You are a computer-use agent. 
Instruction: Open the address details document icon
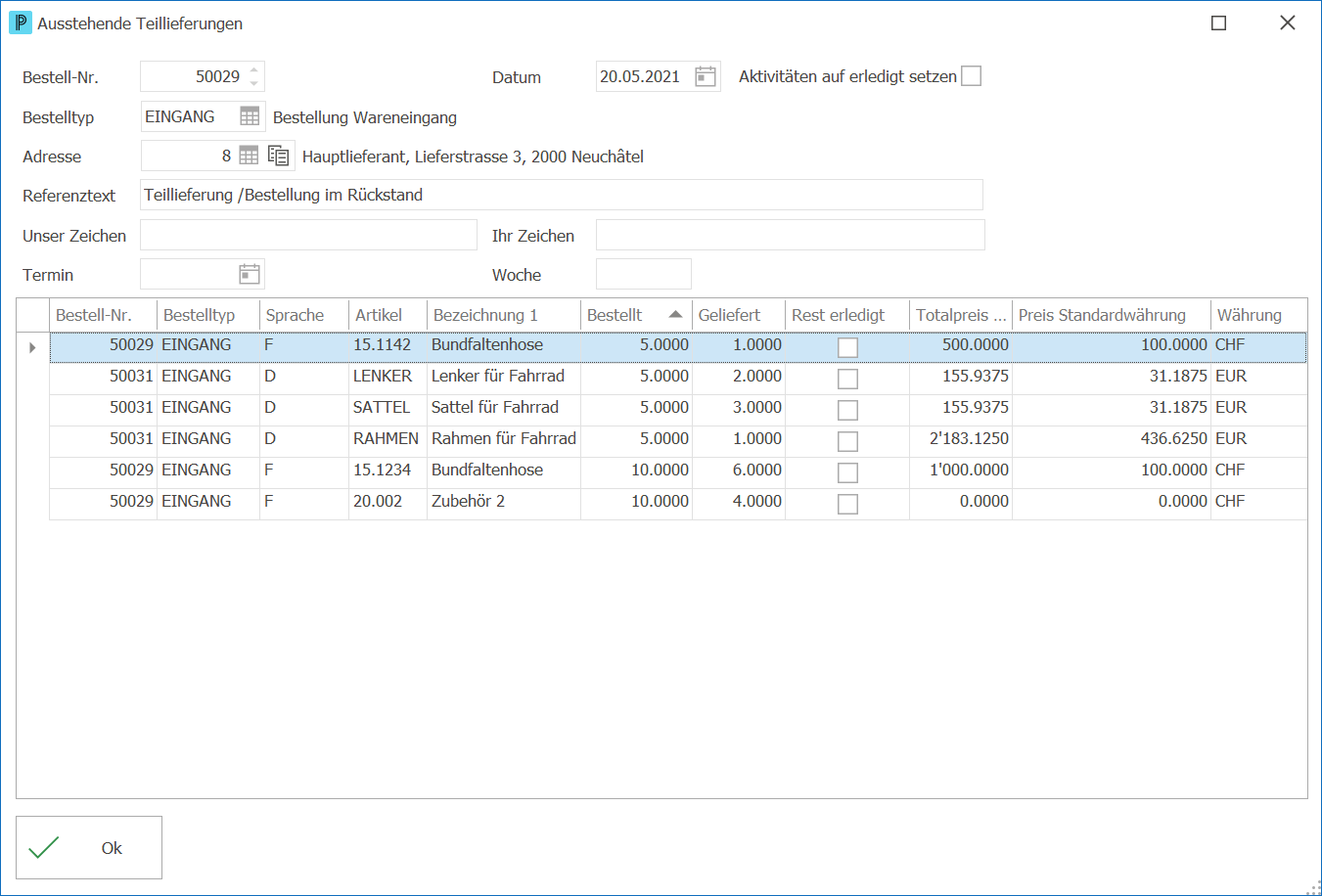tap(279, 156)
